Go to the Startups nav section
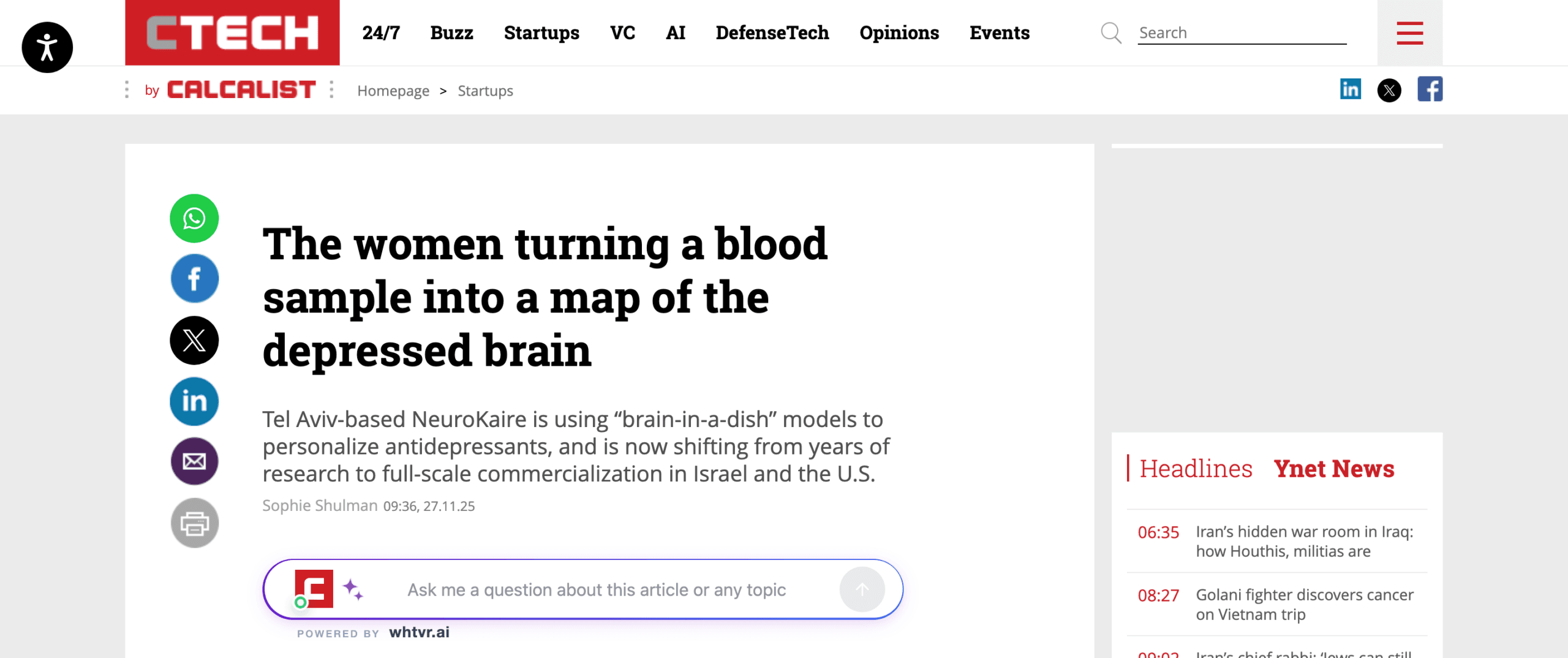The image size is (1568, 658). click(x=541, y=32)
